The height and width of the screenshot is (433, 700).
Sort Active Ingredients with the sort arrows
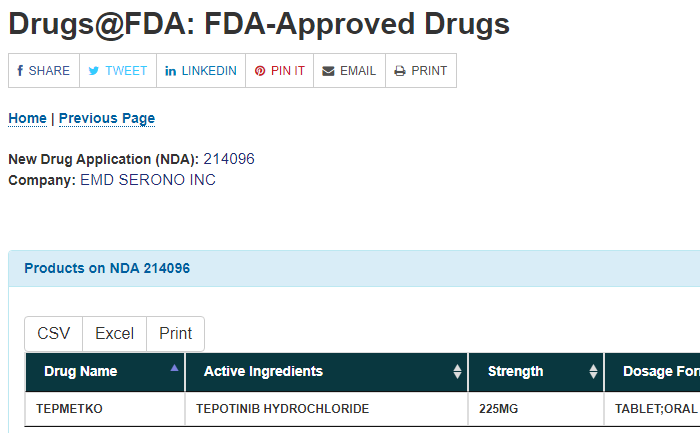457,371
